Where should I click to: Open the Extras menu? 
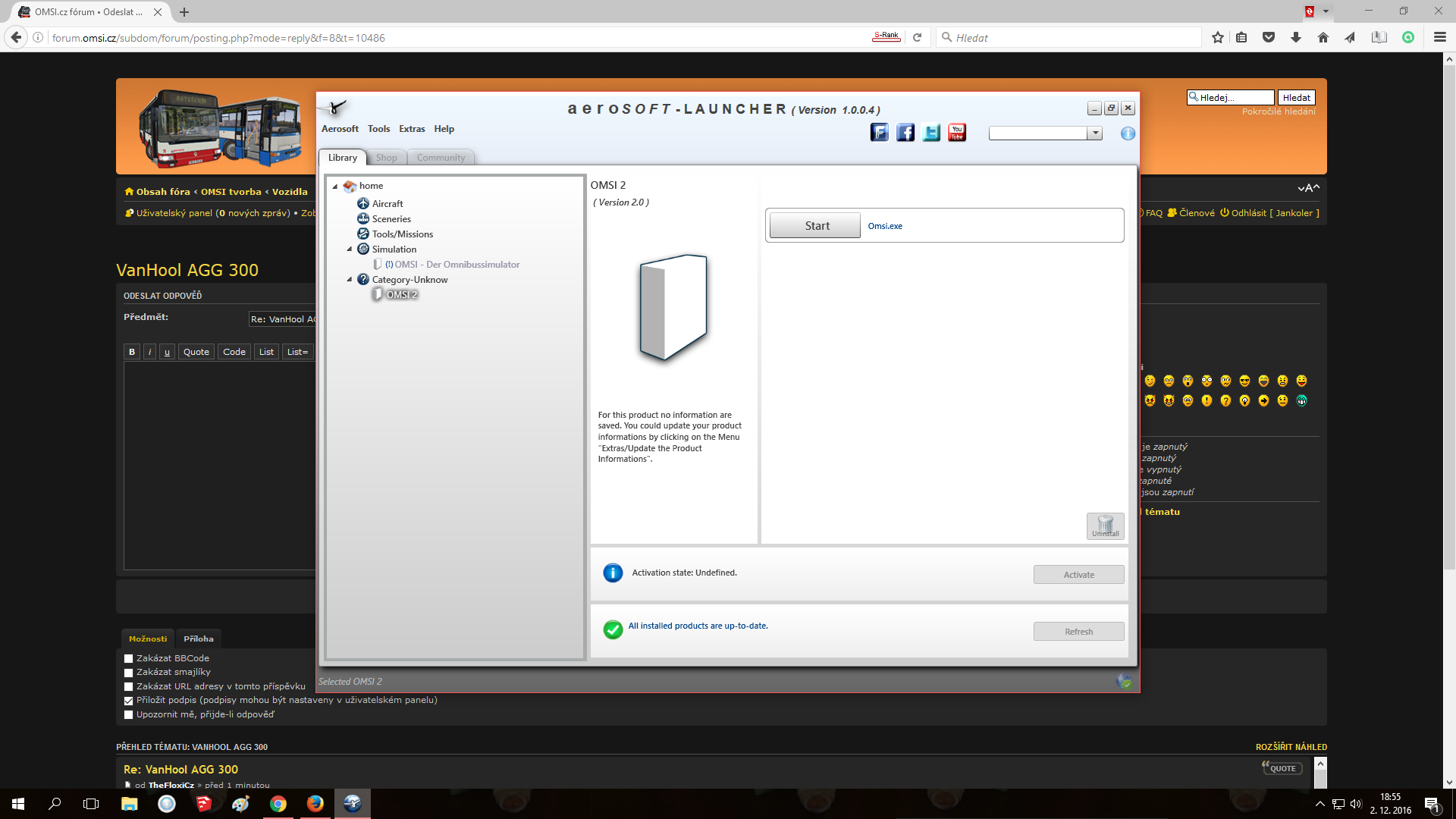tap(412, 129)
